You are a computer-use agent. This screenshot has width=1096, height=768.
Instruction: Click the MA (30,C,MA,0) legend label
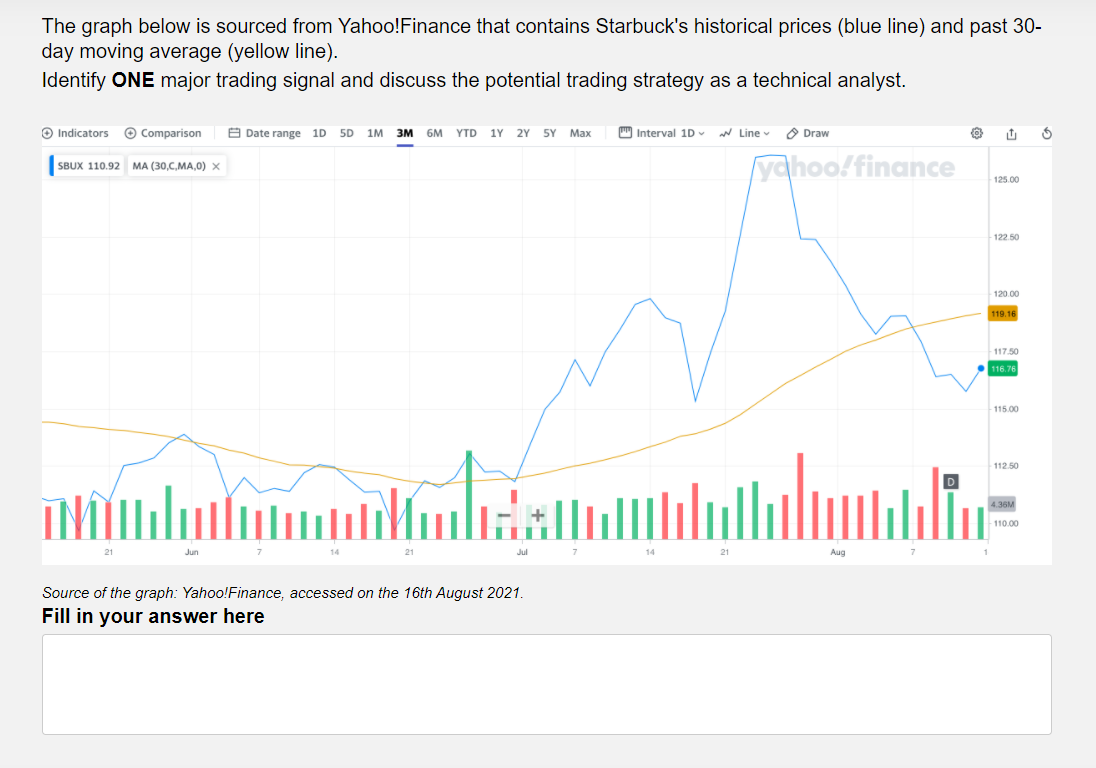[x=169, y=166]
